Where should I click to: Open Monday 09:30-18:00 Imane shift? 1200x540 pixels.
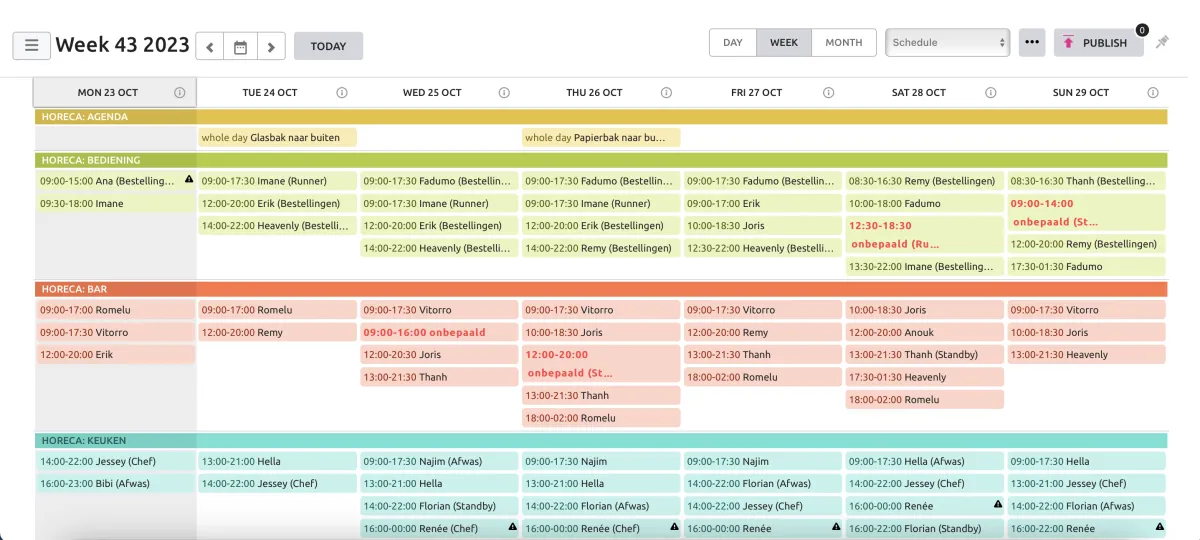(x=115, y=203)
